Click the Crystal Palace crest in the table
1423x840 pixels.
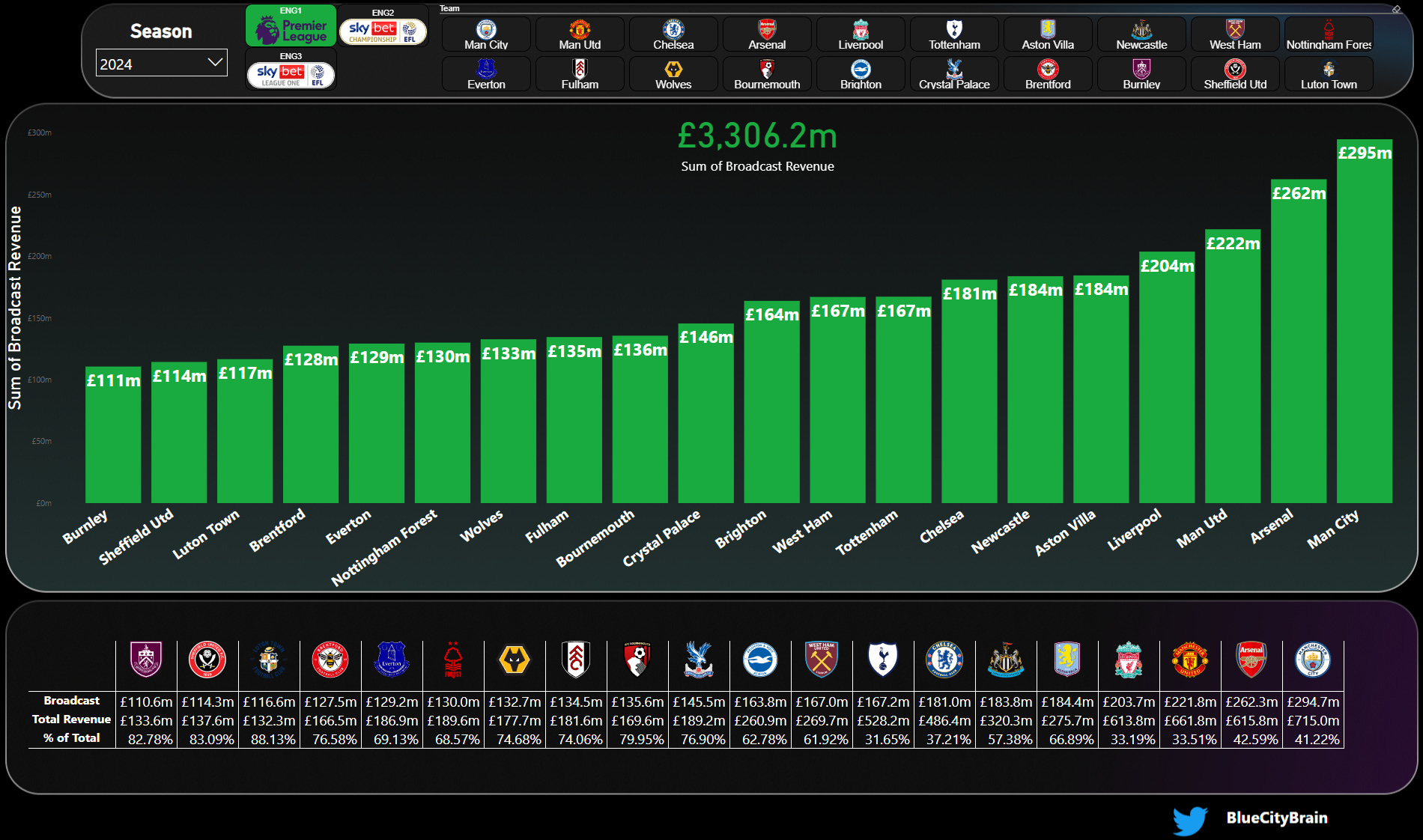[699, 660]
